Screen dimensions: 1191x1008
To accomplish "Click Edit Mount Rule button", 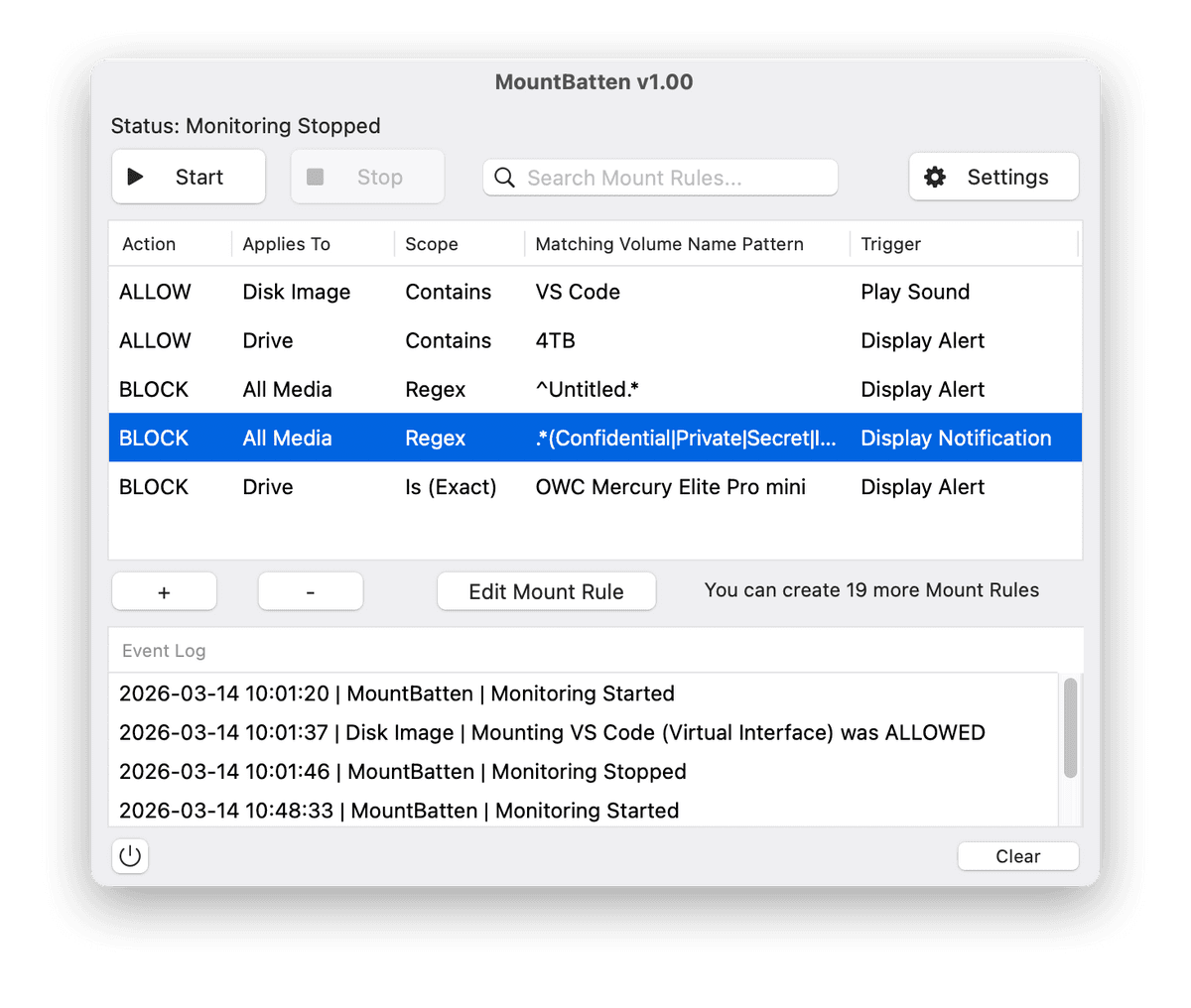I will click(546, 591).
